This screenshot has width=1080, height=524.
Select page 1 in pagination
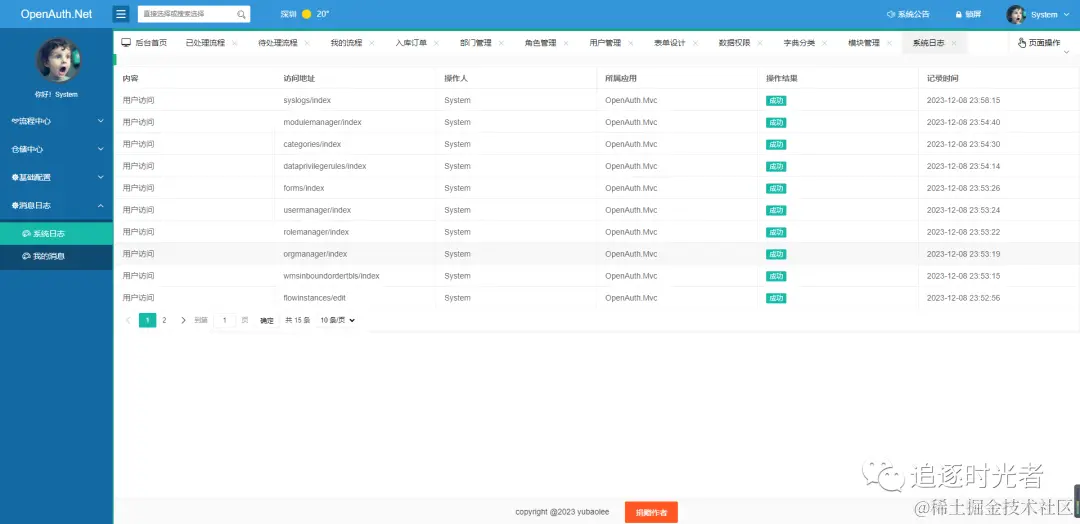[147, 320]
